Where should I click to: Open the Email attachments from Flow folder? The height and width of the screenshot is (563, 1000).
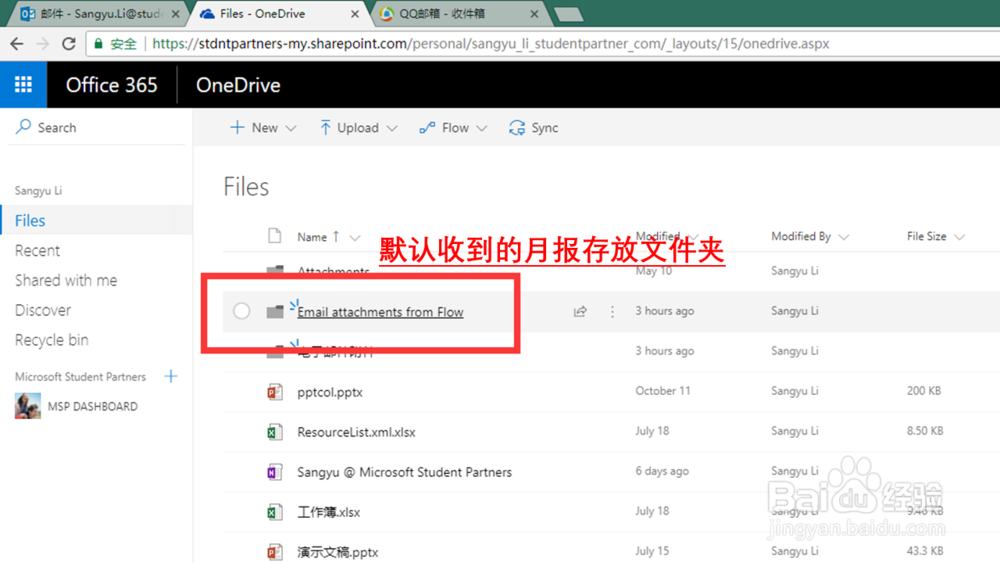(380, 312)
